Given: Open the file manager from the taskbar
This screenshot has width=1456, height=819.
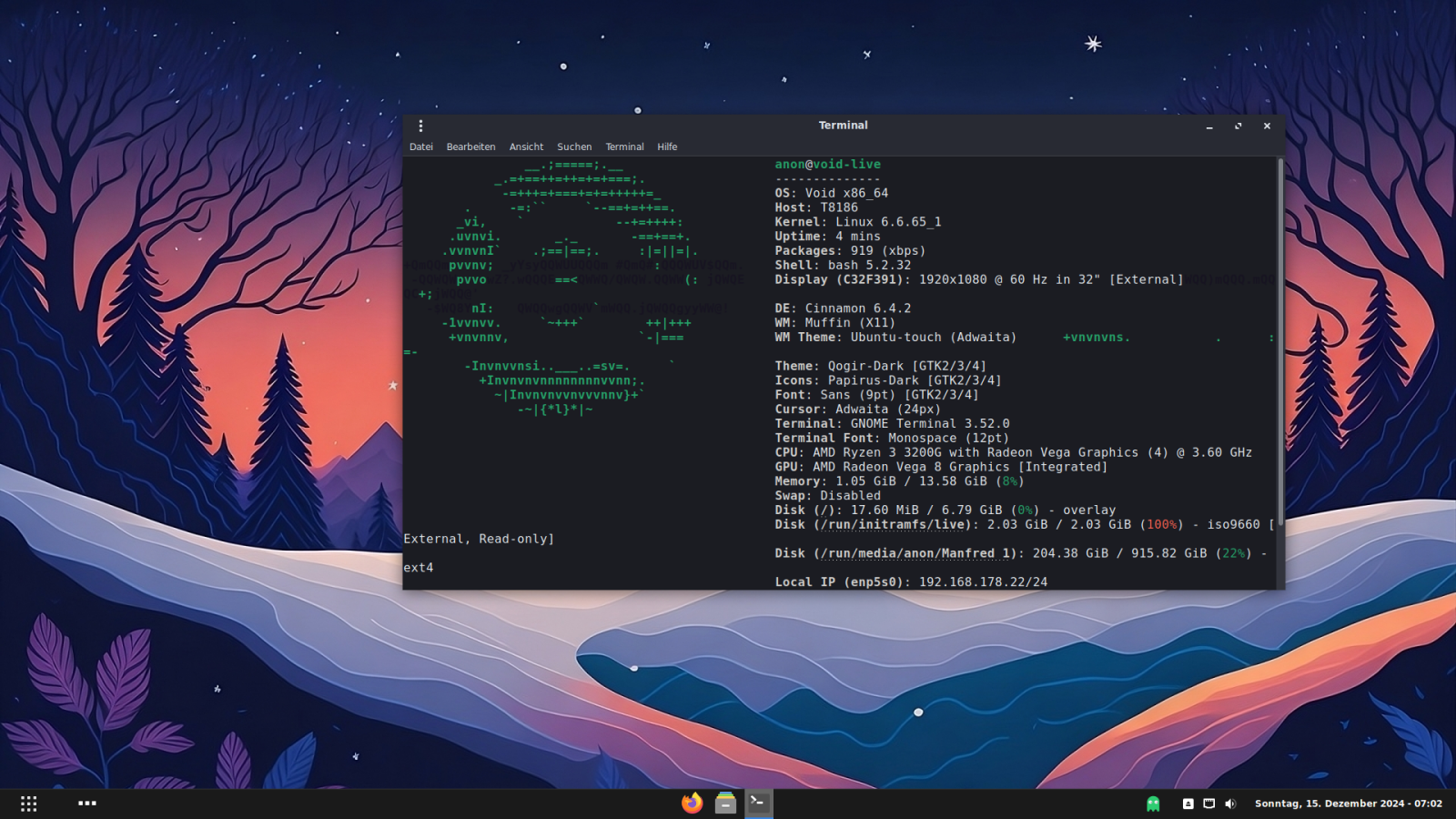Looking at the screenshot, I should point(725,803).
